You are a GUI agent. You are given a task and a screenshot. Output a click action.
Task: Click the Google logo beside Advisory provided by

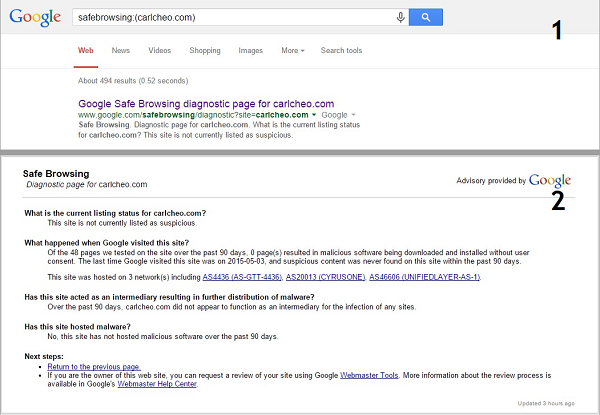(x=550, y=181)
